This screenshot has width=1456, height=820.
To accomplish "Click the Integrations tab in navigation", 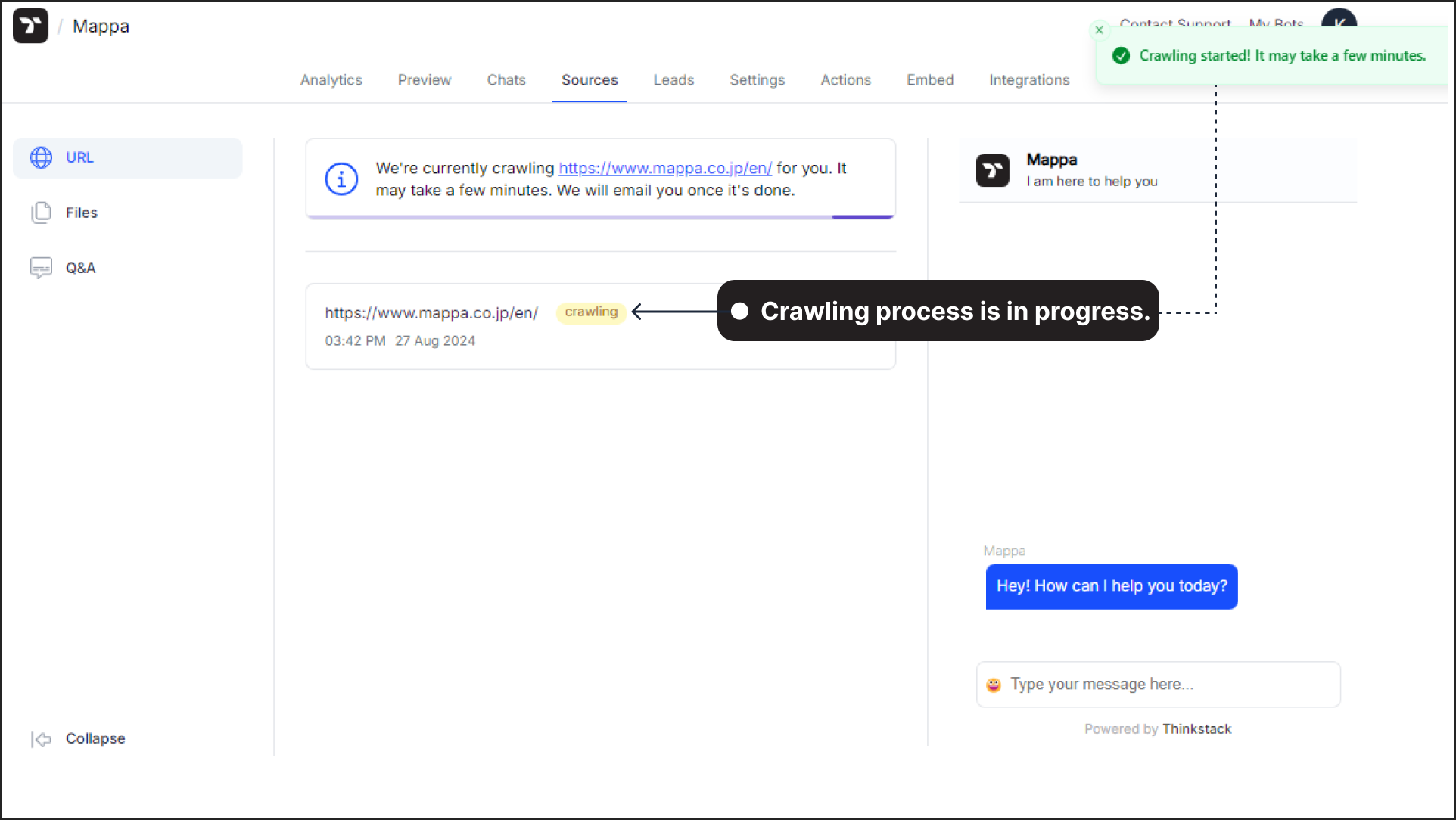I will [x=1028, y=79].
